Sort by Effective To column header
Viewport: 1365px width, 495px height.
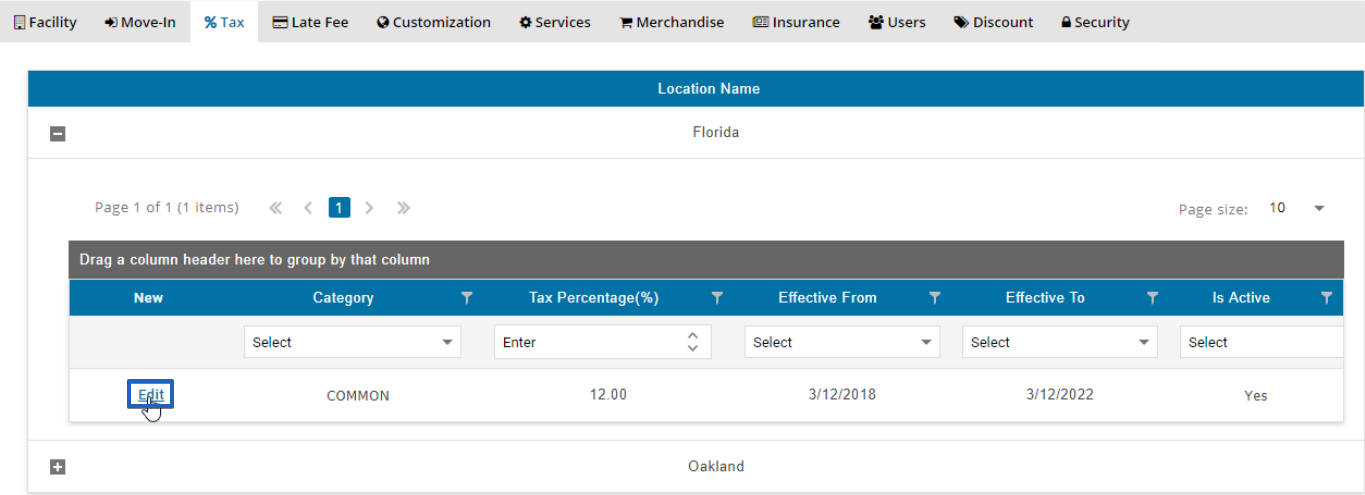tap(1045, 298)
